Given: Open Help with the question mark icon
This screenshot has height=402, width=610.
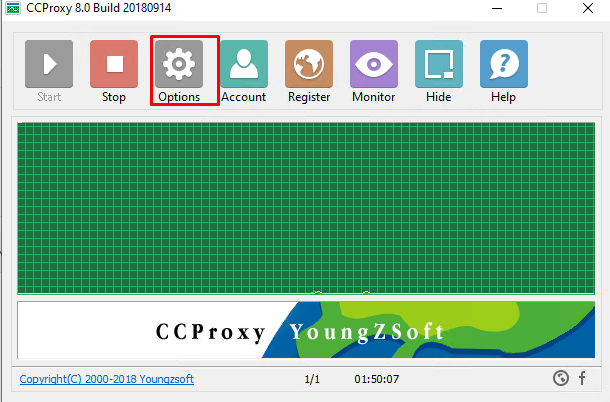Looking at the screenshot, I should 504,71.
